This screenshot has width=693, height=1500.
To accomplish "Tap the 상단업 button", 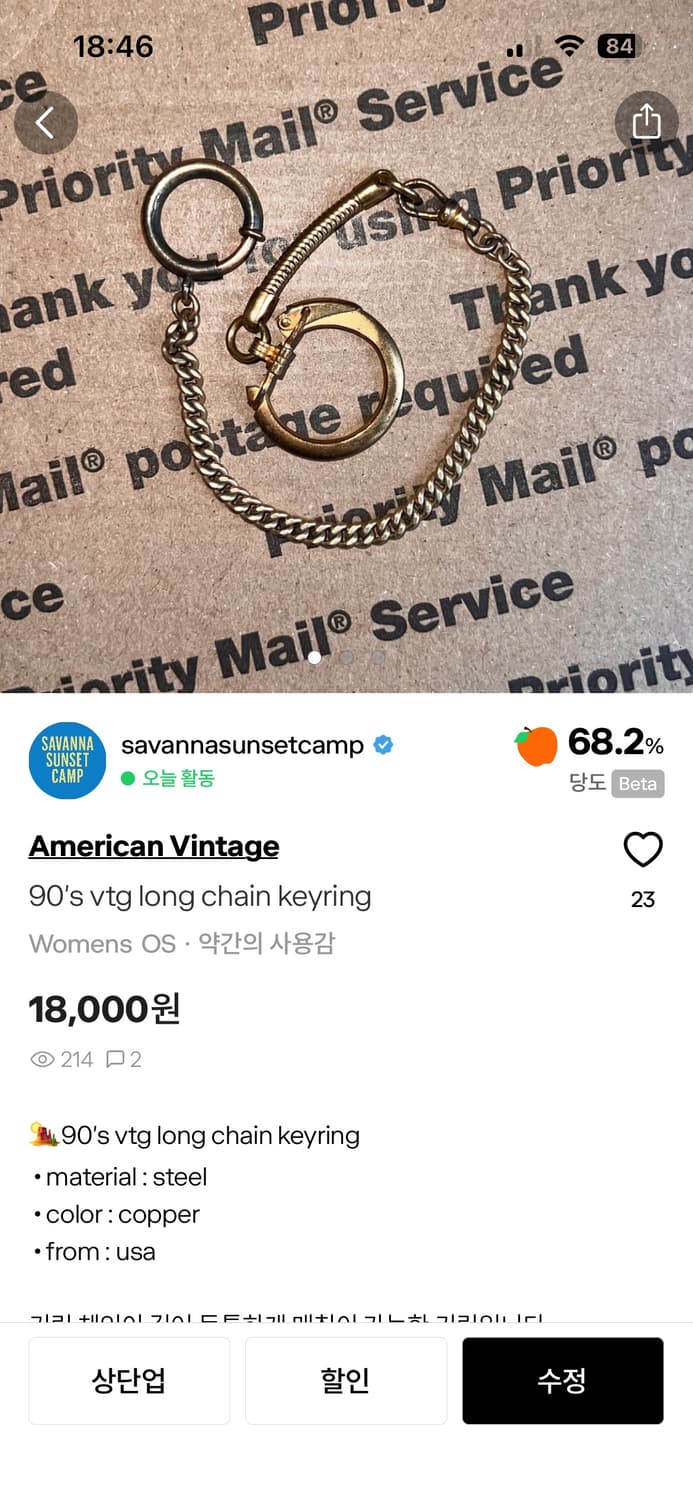I will tap(129, 1381).
